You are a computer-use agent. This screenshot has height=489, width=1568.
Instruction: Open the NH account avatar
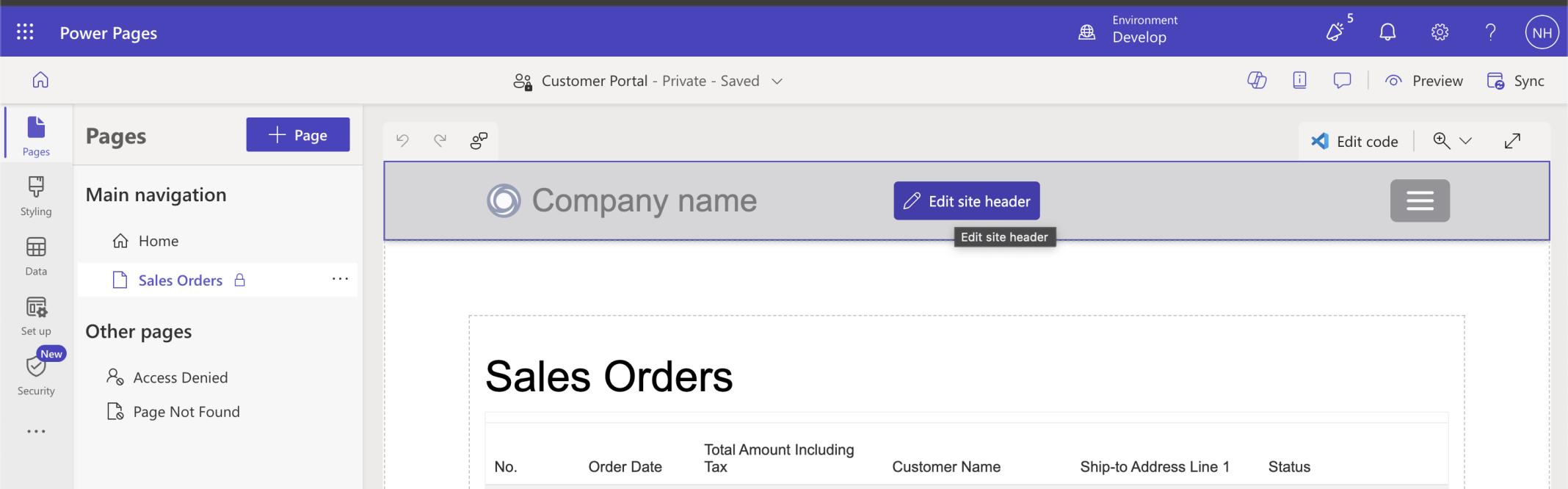coord(1541,32)
